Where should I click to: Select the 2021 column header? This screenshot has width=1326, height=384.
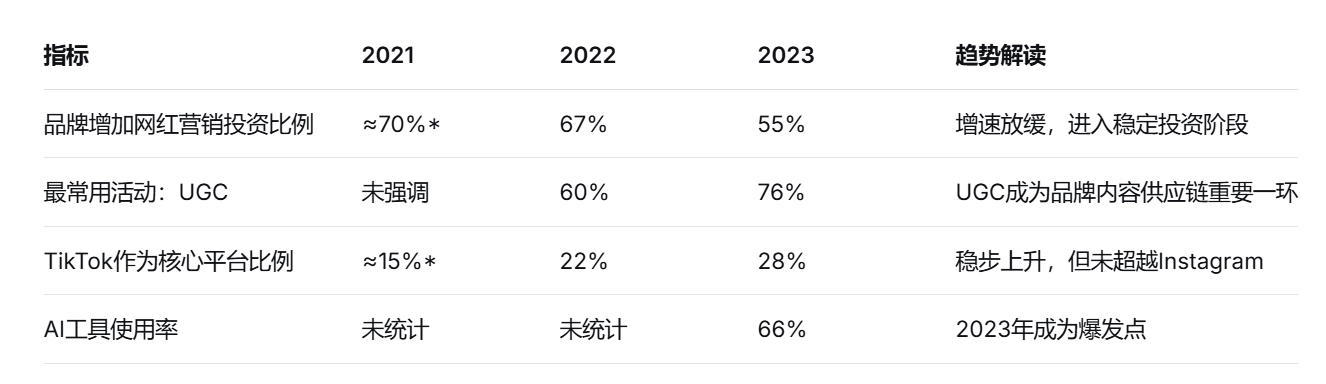388,56
